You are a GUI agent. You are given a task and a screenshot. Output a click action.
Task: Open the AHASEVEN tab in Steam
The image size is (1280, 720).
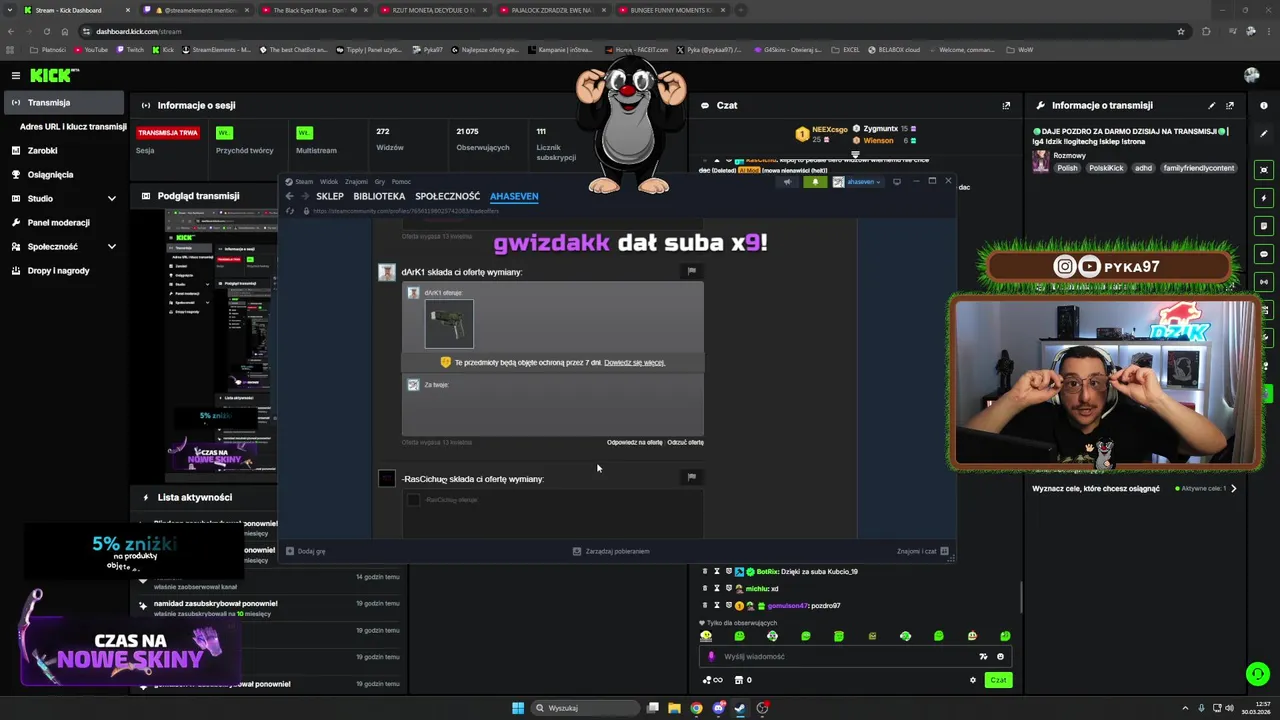pos(514,196)
